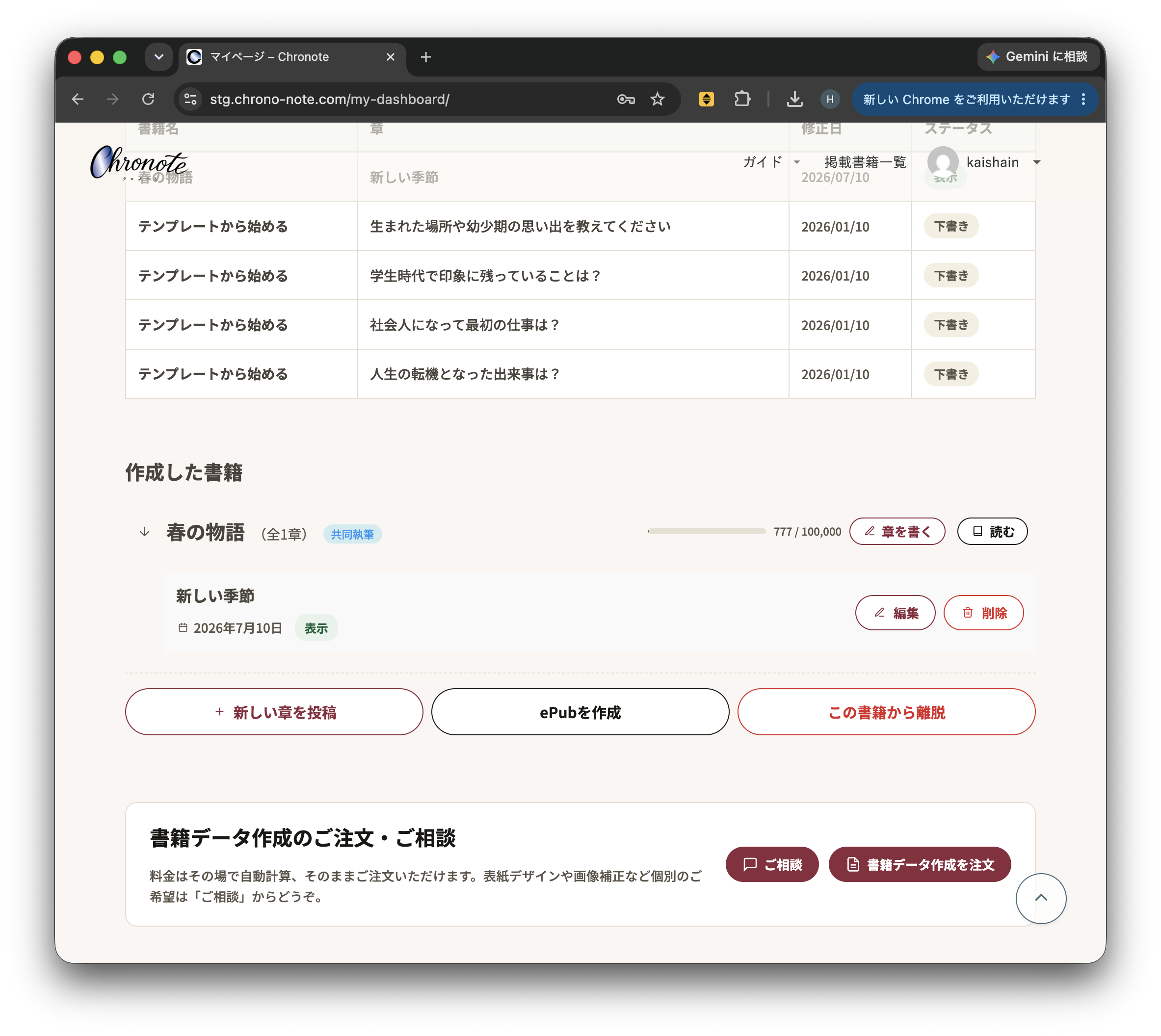Click 編集 for 新しい季節 chapter
This screenshot has width=1161, height=1036.
pos(895,613)
